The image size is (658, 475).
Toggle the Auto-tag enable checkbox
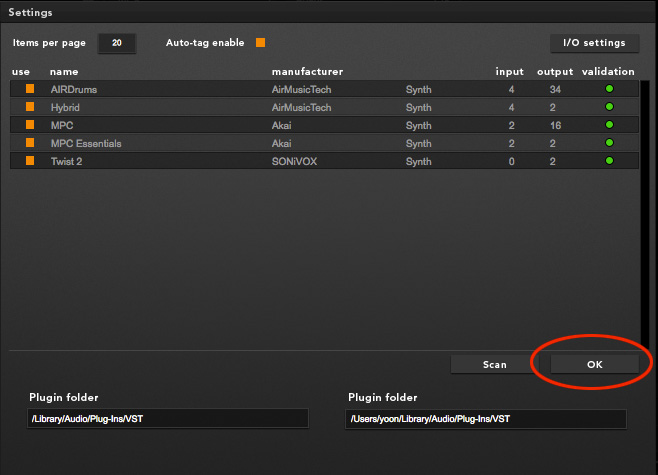click(x=260, y=43)
